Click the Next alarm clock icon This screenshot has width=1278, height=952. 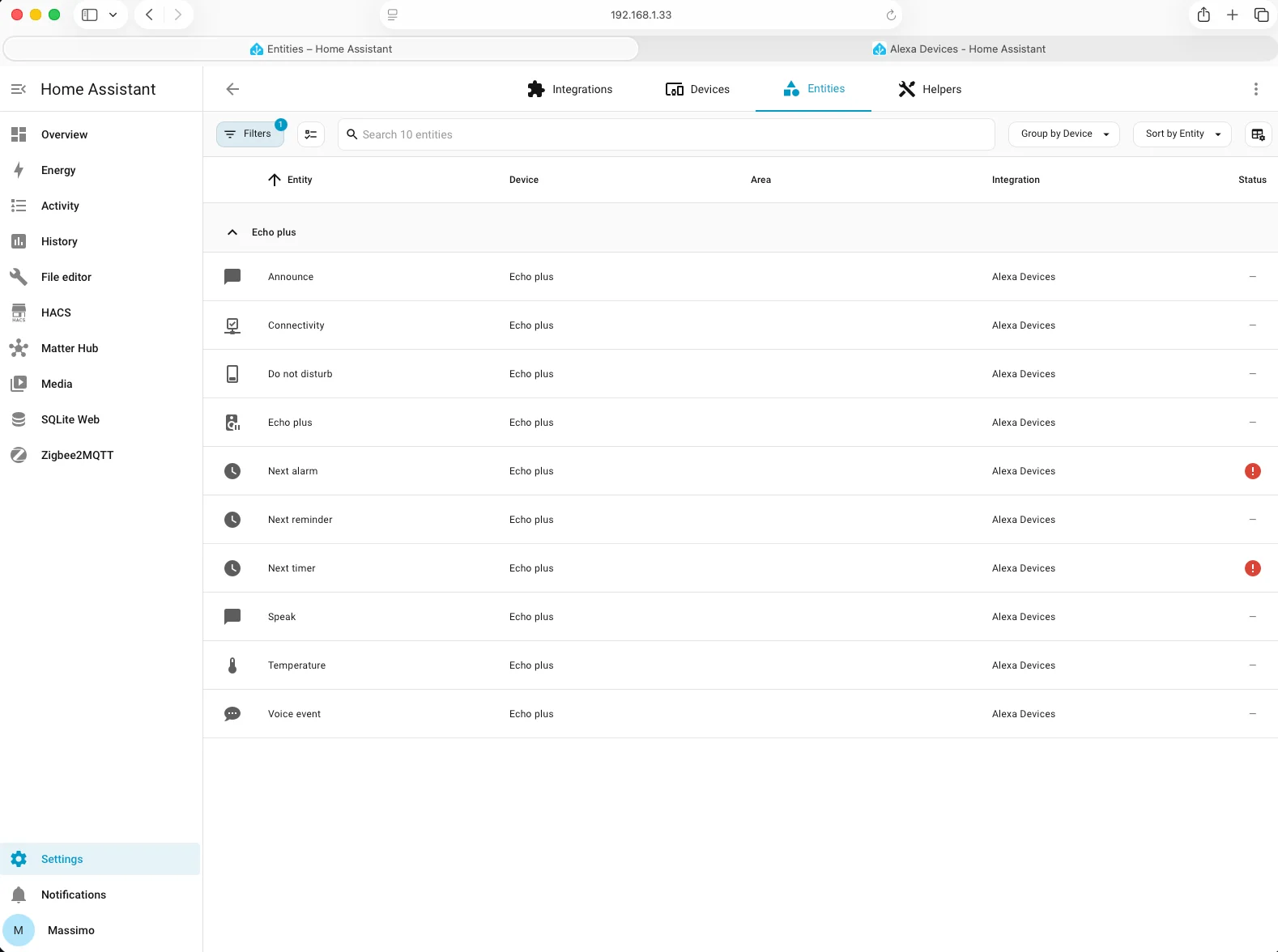[x=232, y=471]
